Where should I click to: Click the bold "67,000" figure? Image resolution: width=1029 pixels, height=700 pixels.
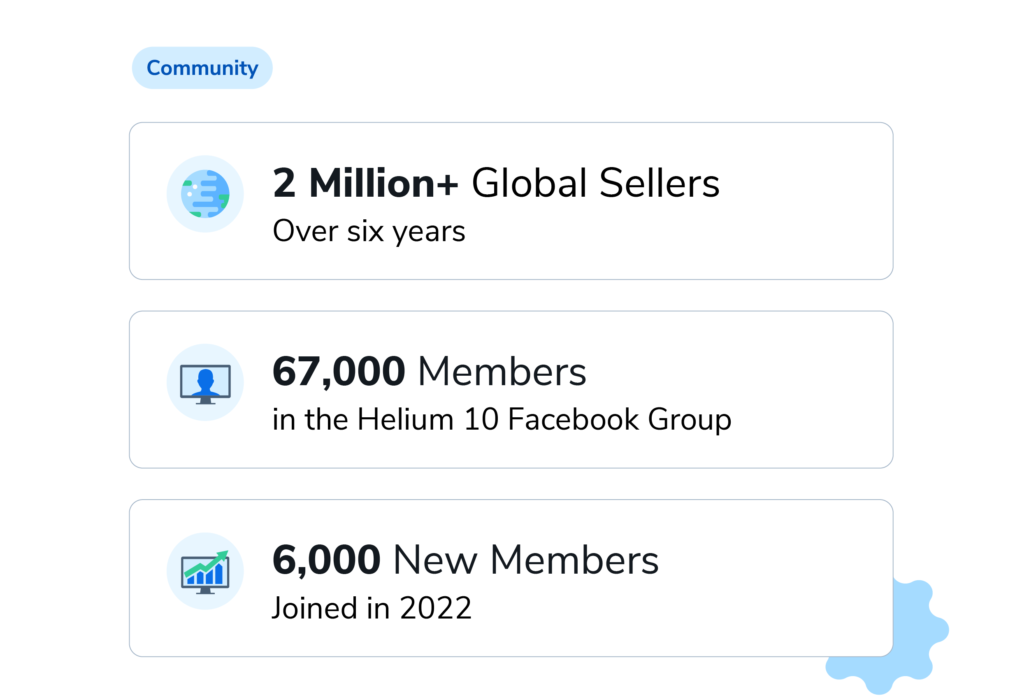click(338, 372)
